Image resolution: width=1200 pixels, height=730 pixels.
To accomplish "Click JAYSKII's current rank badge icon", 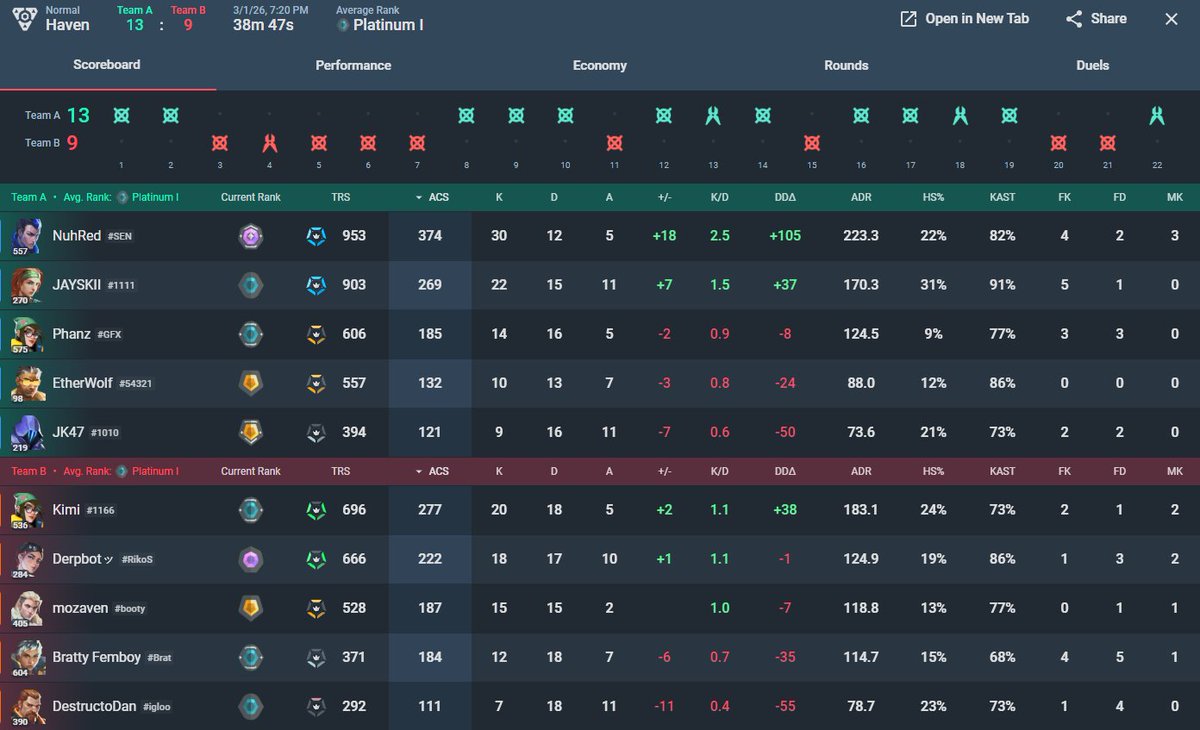I will (250, 285).
